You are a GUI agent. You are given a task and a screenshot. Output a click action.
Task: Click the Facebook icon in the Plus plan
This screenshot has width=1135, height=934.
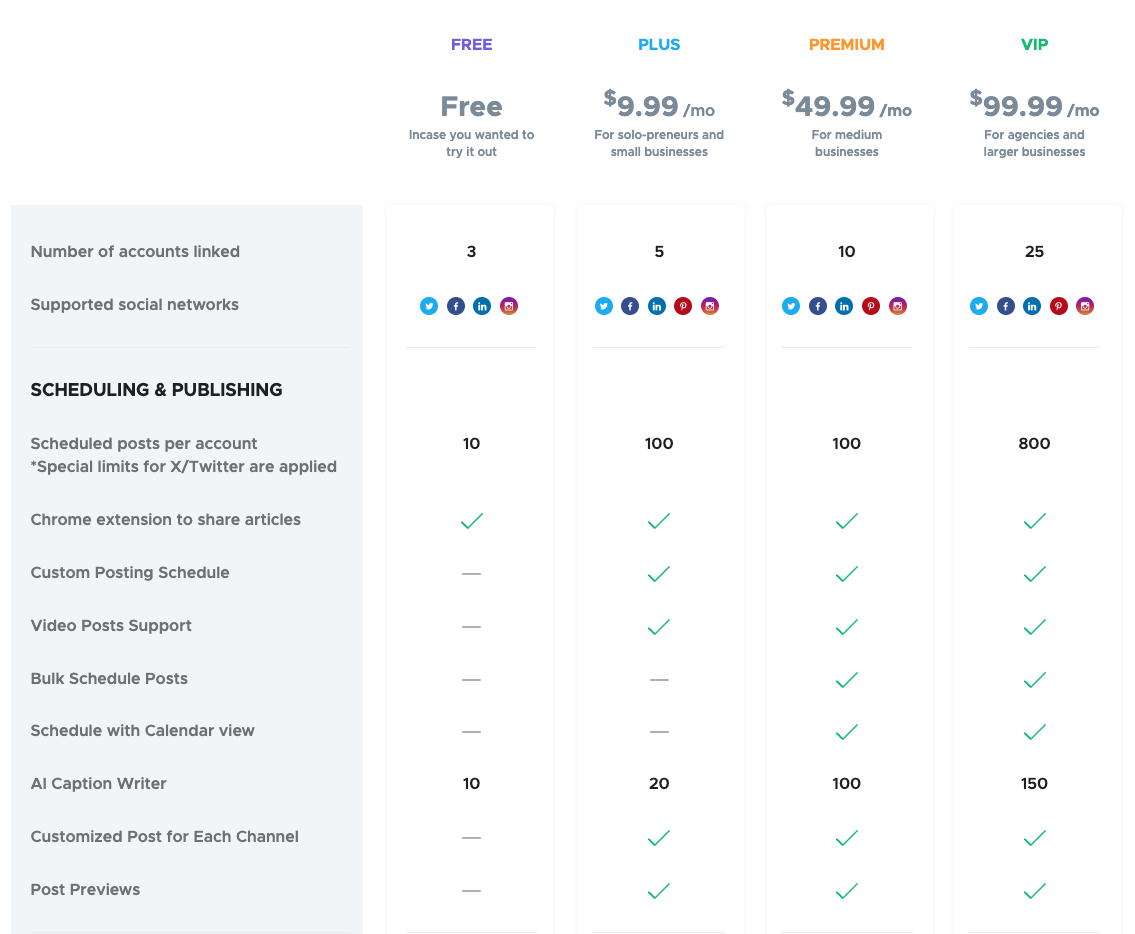coord(630,306)
